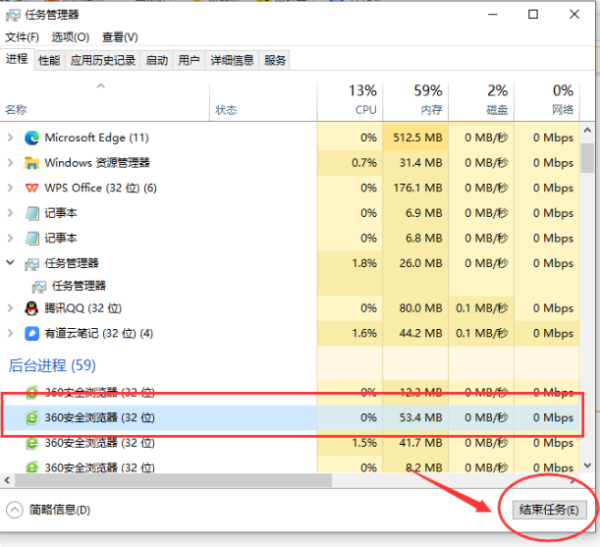This screenshot has height=547, width=600.
Task: Select the highlighted 360安全浏览器 (32 位) row
Action: point(291,418)
